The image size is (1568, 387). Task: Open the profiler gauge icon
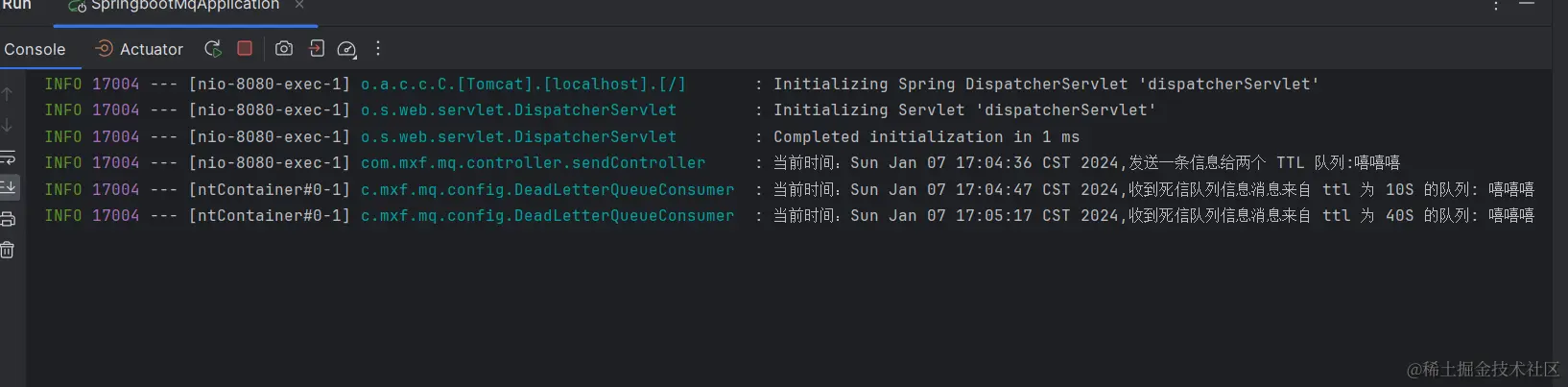pos(347,49)
